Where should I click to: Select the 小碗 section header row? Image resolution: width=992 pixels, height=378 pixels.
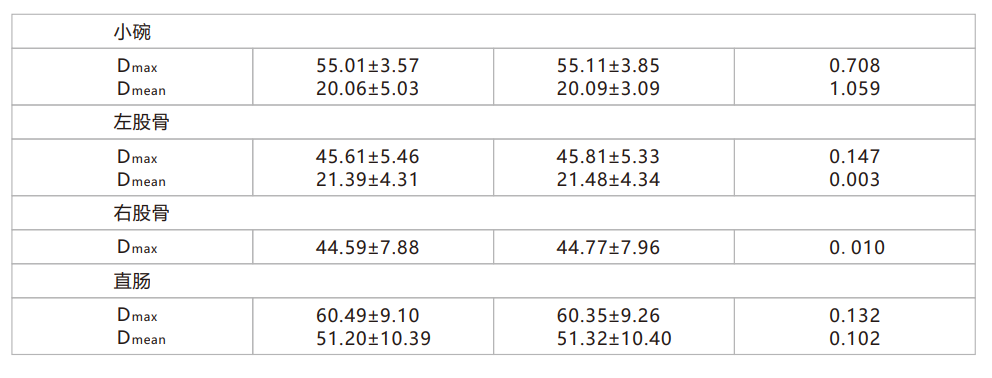coord(493,32)
